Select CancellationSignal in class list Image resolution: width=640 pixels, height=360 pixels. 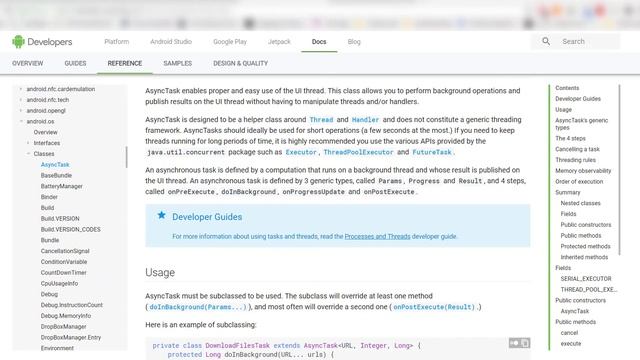65,251
